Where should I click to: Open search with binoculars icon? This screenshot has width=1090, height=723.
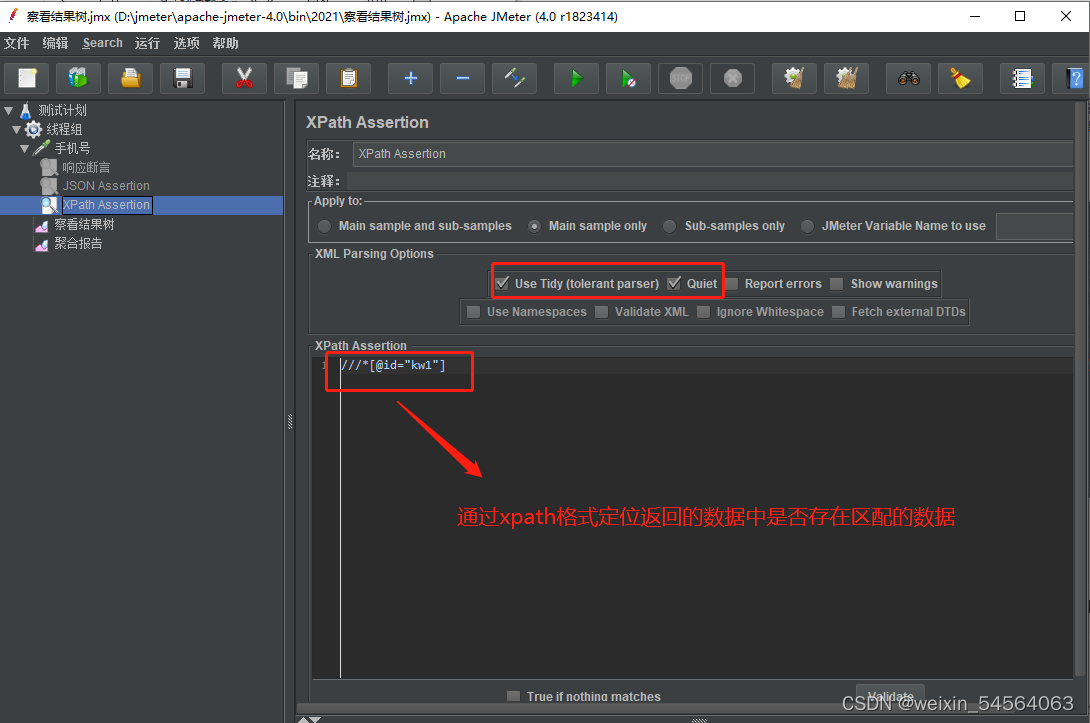click(x=909, y=78)
